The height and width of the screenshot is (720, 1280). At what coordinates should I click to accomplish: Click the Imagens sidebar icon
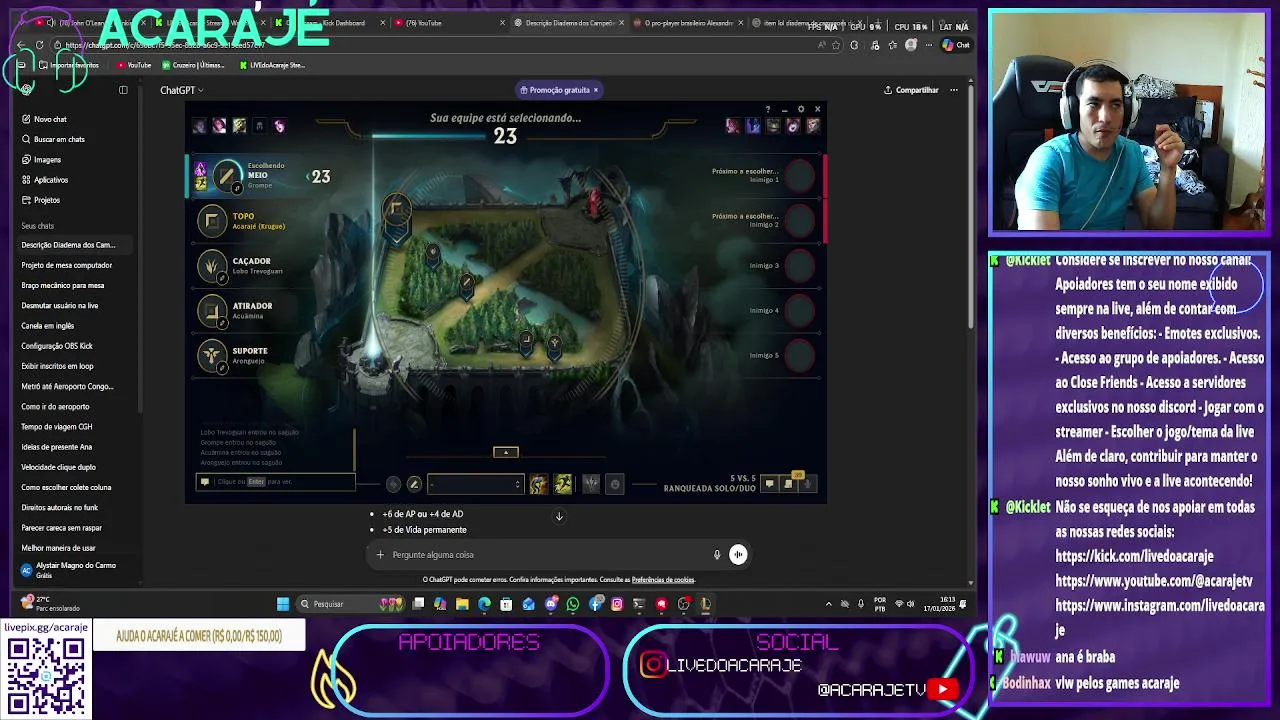click(x=26, y=159)
